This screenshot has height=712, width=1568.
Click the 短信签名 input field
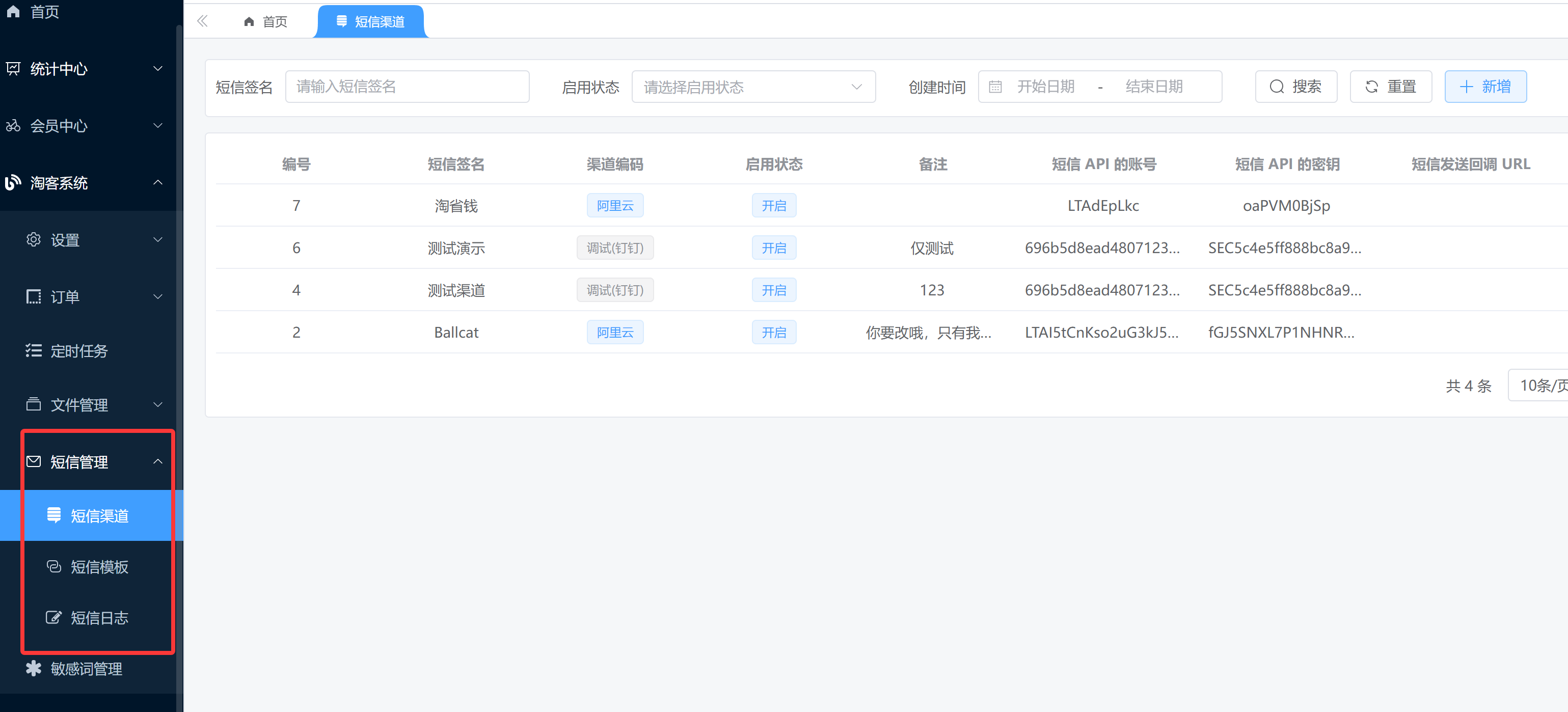(x=407, y=87)
